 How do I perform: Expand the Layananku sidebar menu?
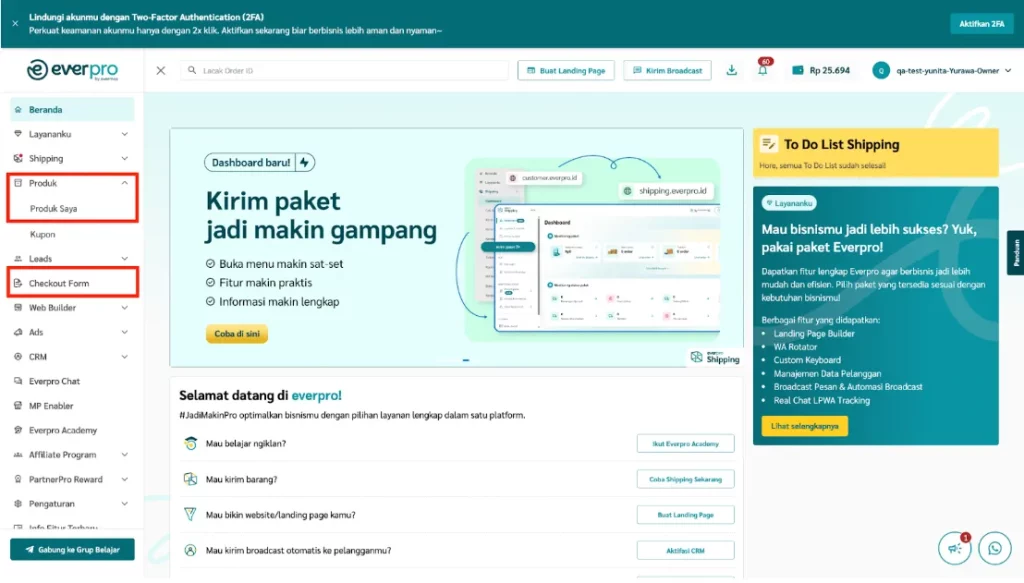(x=124, y=134)
